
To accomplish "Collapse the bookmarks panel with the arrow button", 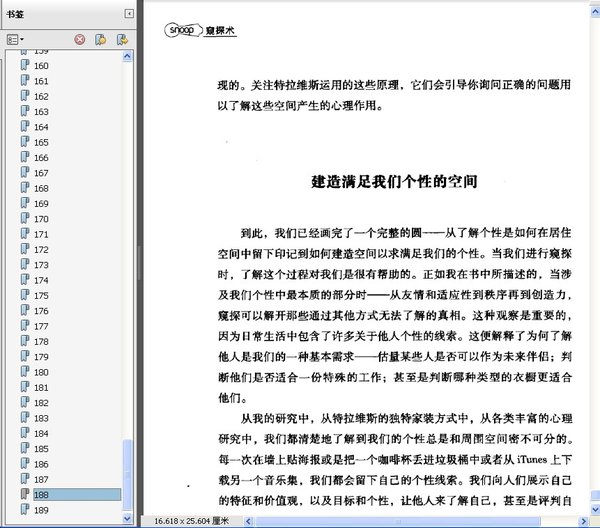I will coord(129,14).
